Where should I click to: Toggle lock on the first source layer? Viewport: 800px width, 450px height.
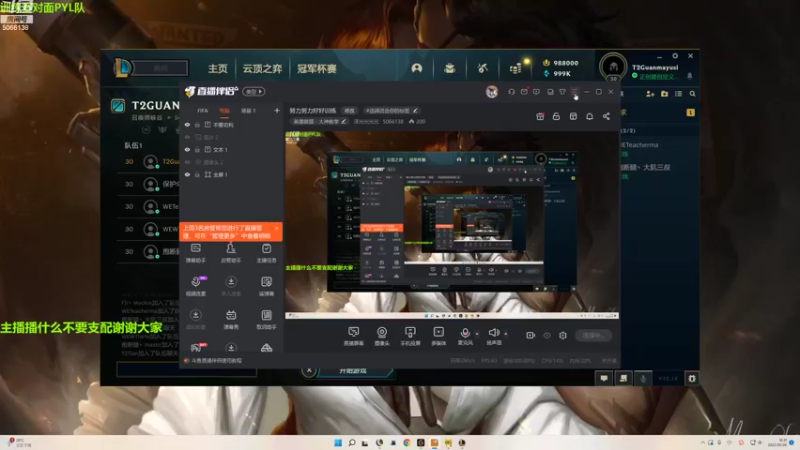click(x=197, y=125)
